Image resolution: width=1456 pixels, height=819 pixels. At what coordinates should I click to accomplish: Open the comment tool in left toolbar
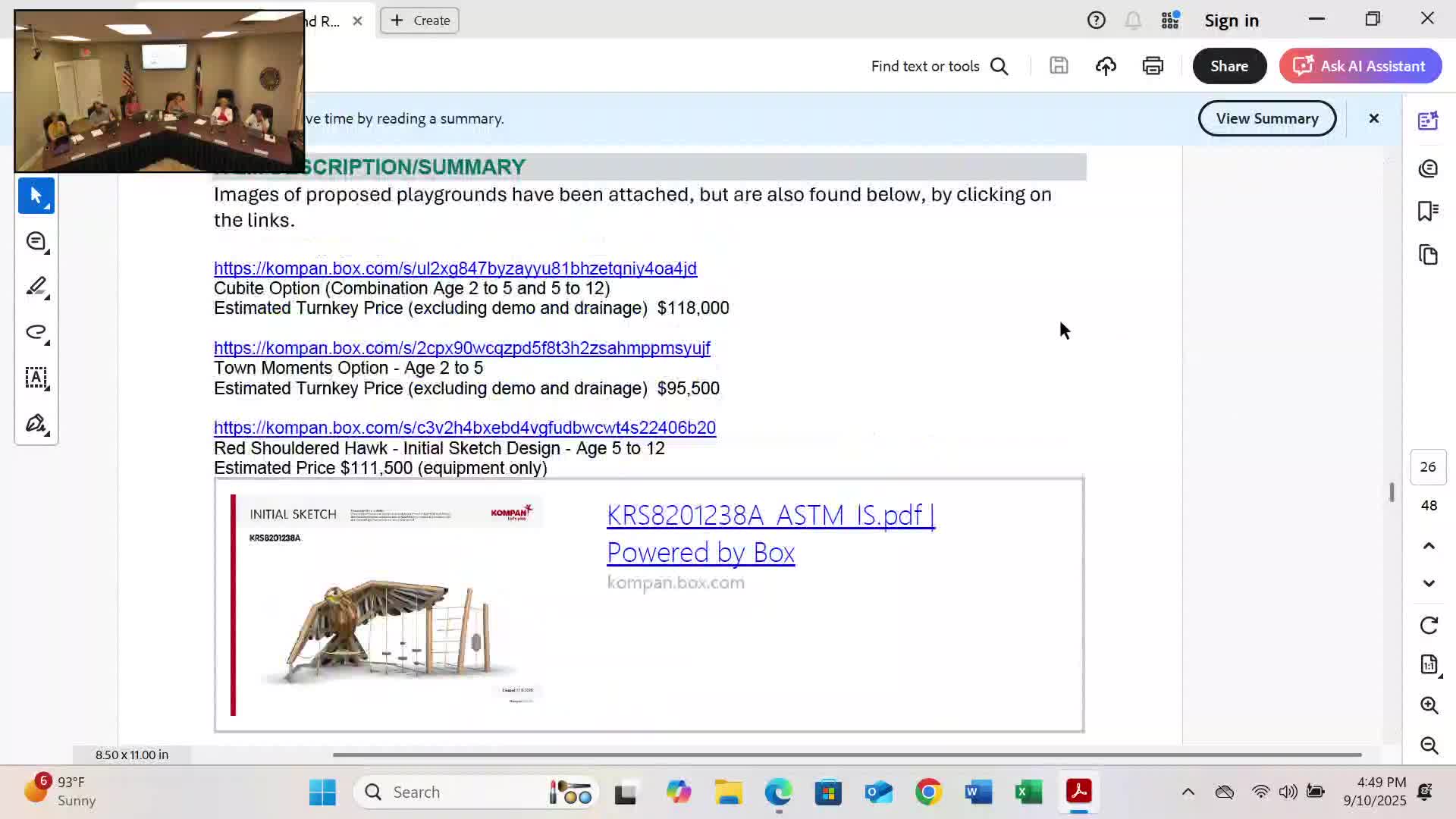[36, 242]
